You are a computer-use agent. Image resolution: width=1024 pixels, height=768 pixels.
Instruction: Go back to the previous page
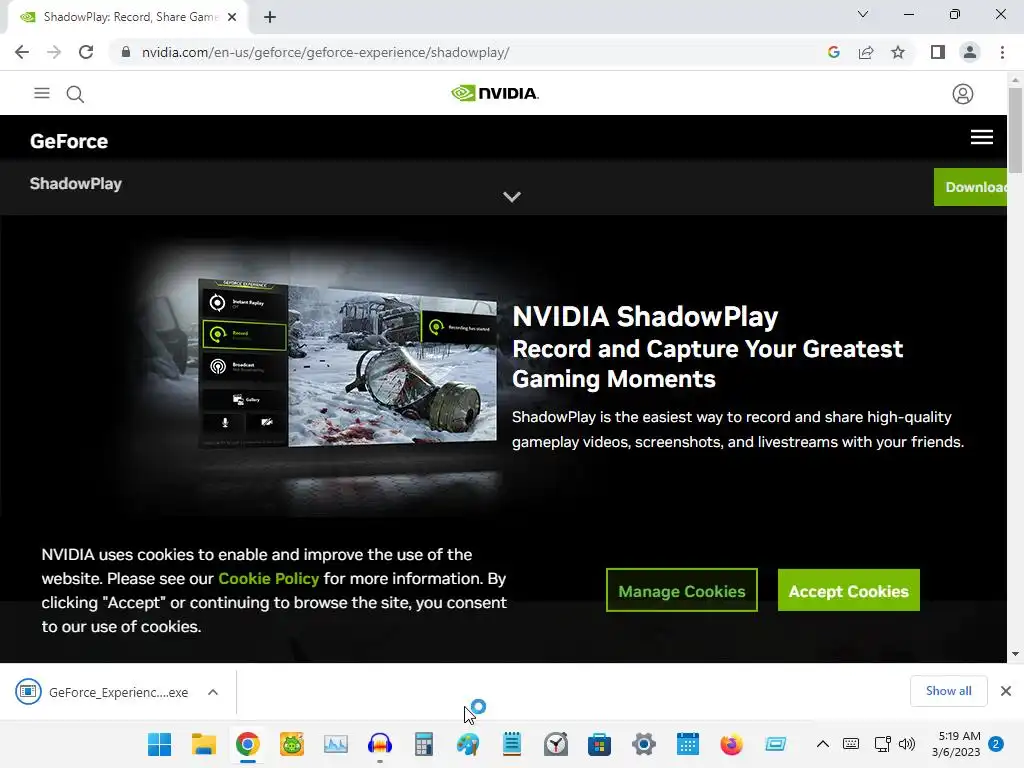(22, 52)
